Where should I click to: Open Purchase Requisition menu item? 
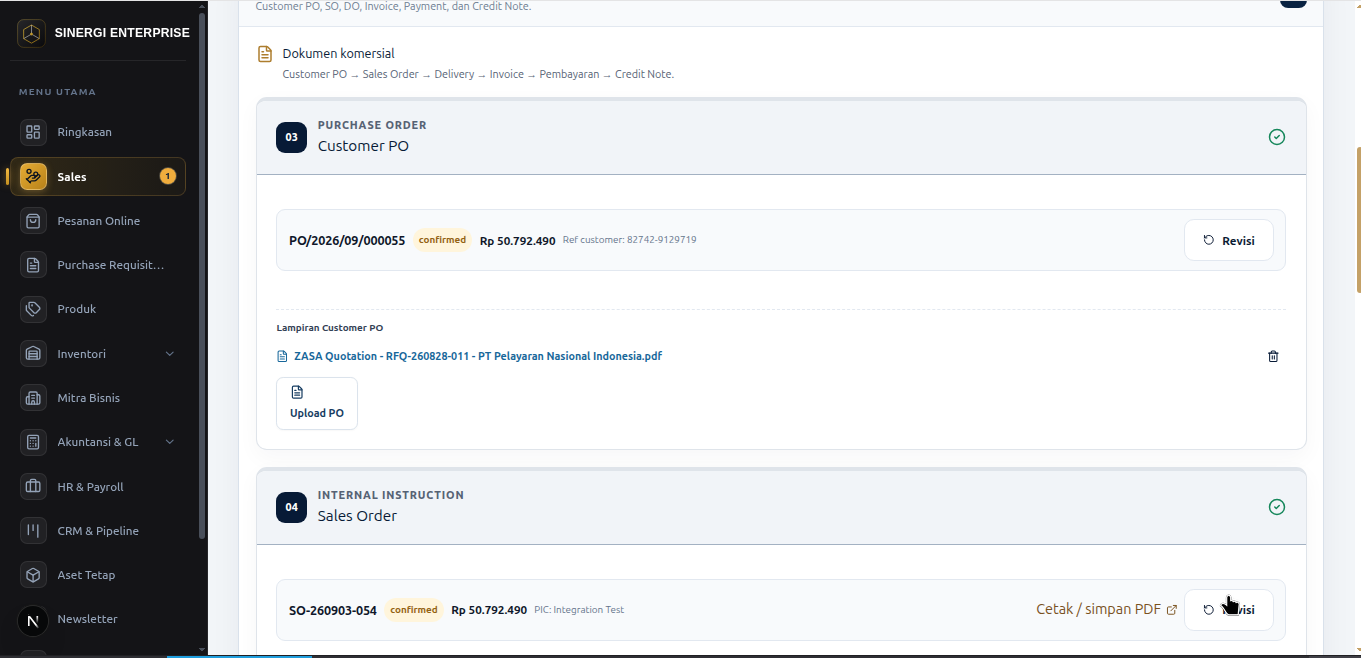point(98,265)
